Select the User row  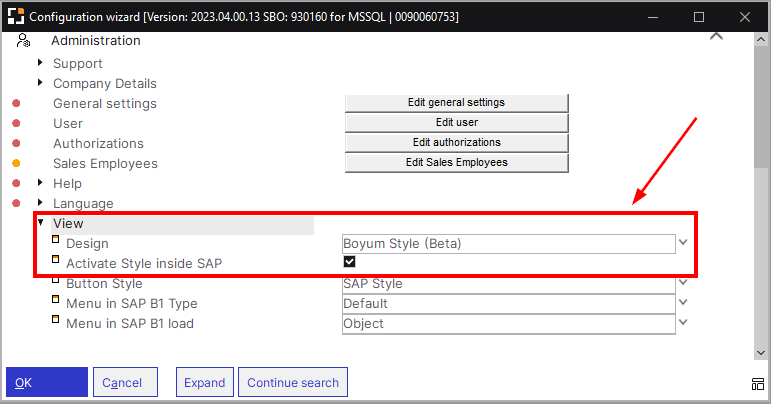[68, 124]
